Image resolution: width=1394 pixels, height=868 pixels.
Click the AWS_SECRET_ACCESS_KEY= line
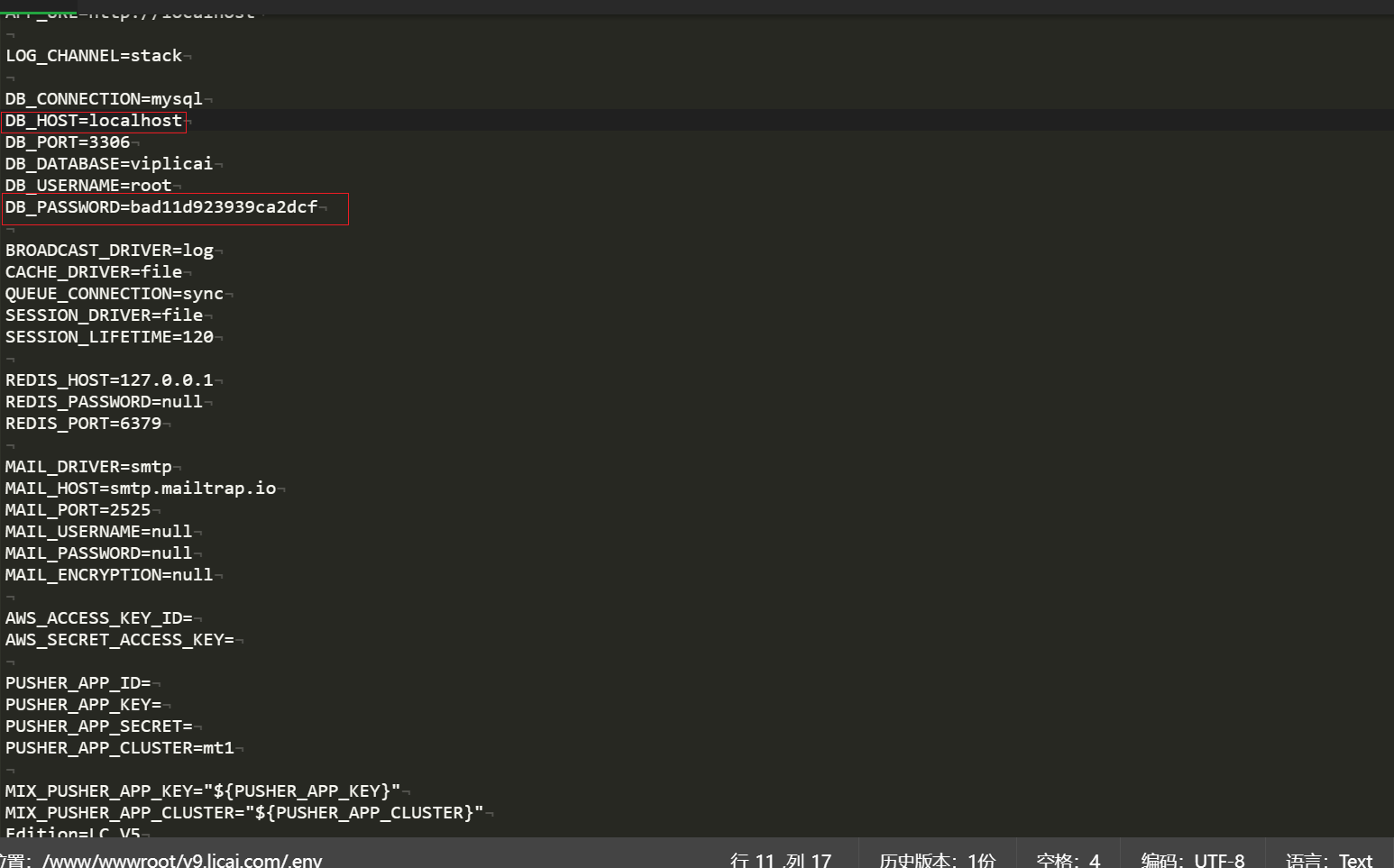(120, 640)
